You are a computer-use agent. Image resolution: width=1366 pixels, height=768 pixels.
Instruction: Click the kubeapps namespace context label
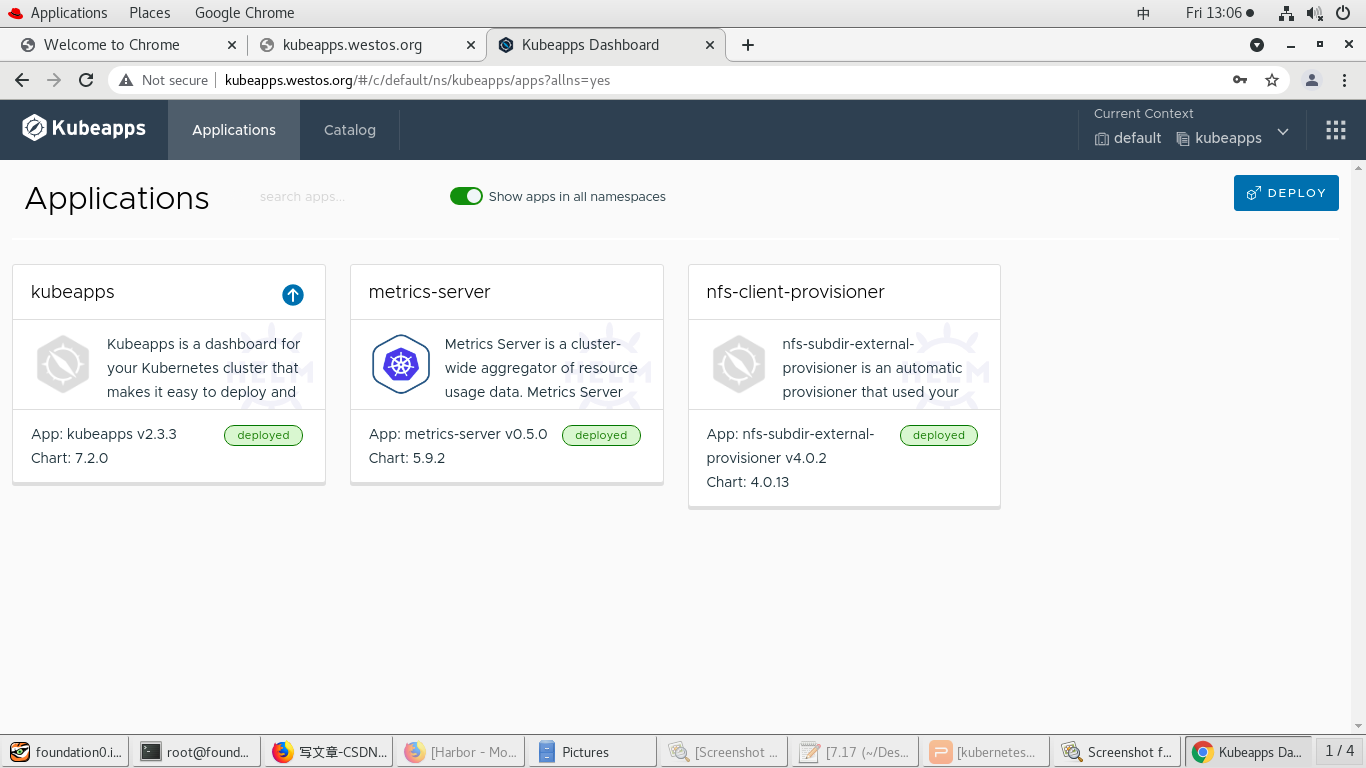point(1219,138)
